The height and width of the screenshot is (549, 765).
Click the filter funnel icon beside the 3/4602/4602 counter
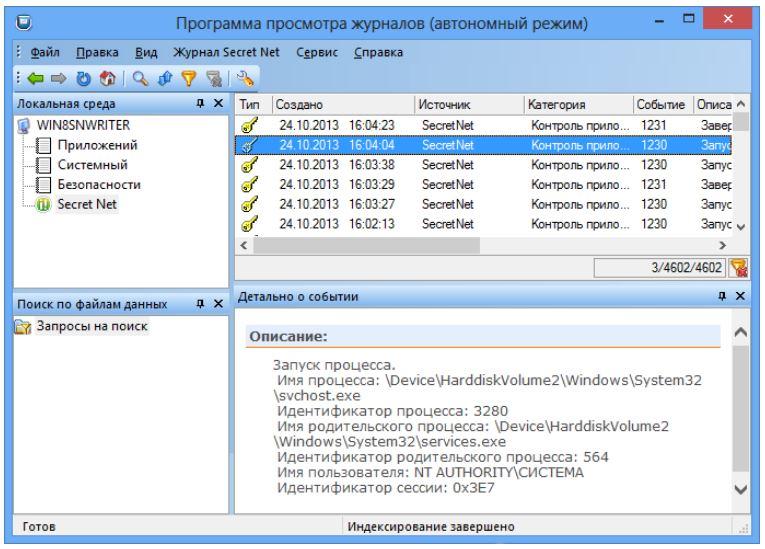pyautogui.click(x=739, y=268)
